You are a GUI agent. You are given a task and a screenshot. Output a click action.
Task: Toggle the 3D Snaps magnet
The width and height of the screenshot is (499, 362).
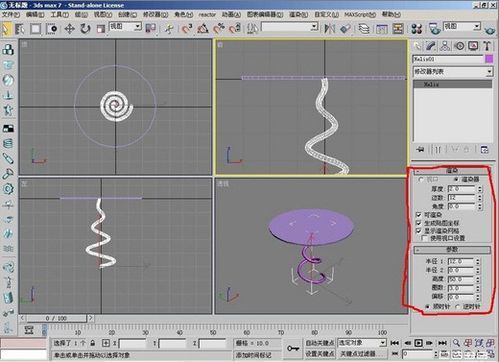click(x=187, y=29)
